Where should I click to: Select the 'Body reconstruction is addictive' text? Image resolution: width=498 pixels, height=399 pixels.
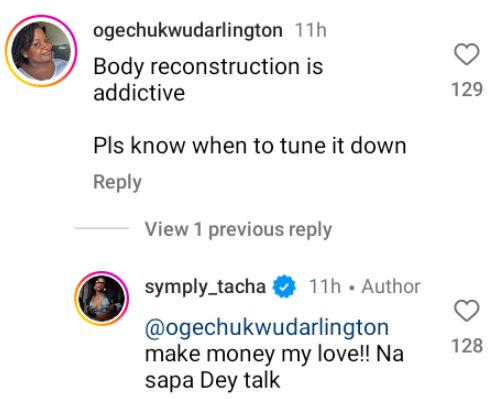[208, 79]
